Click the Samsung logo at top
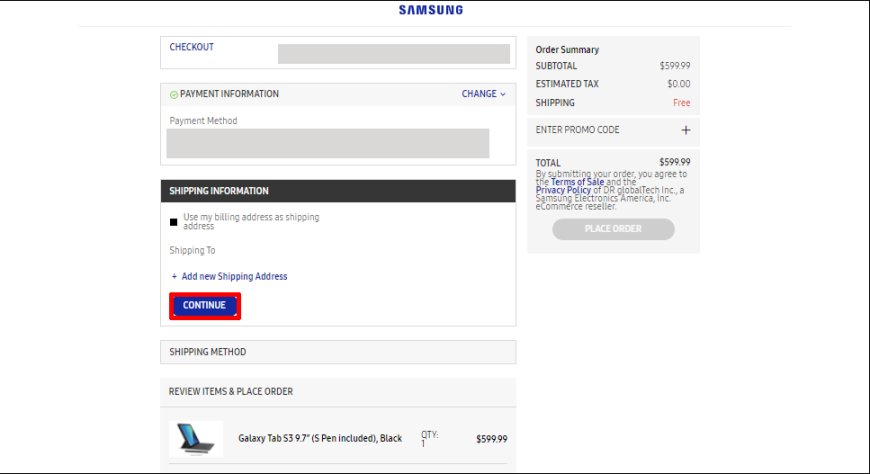This screenshot has width=870, height=474. pos(431,9)
